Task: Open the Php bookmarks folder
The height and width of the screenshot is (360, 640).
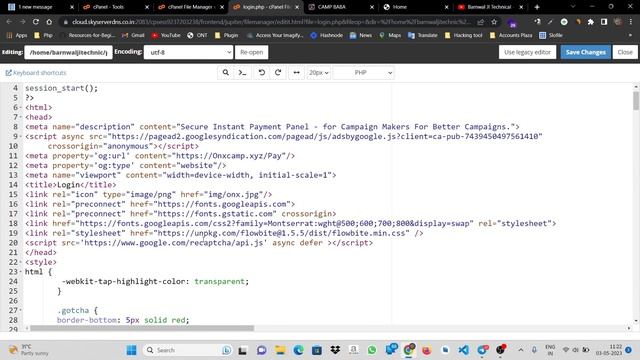Action: 44,36
